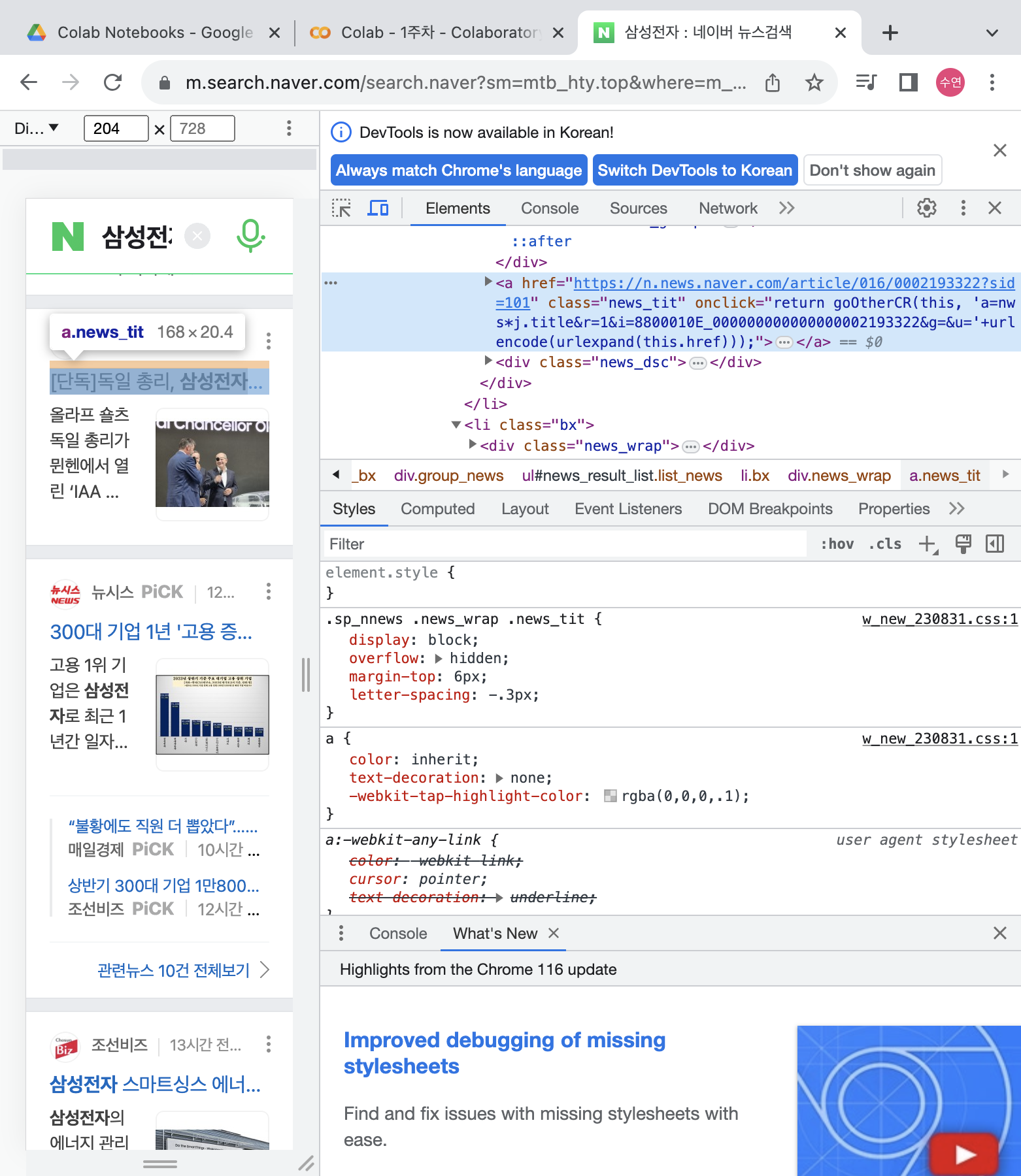Viewport: 1021px width, 1176px height.
Task: Toggle the computed styles sidebar pane
Action: click(995, 544)
